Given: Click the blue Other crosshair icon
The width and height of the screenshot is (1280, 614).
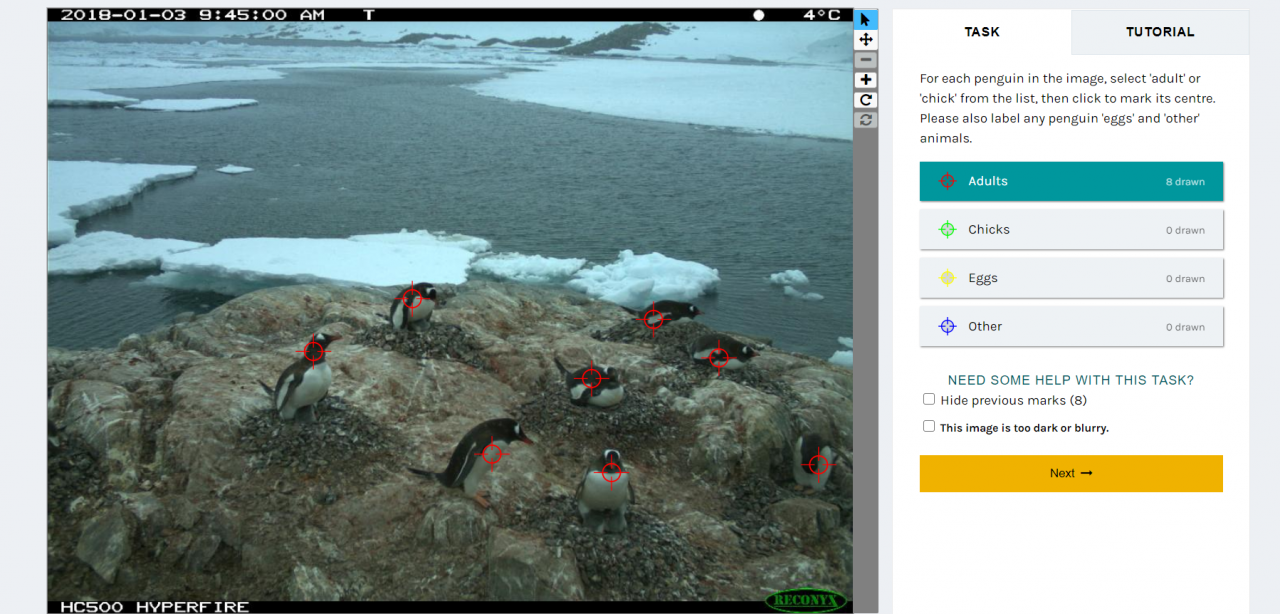Looking at the screenshot, I should tap(947, 326).
